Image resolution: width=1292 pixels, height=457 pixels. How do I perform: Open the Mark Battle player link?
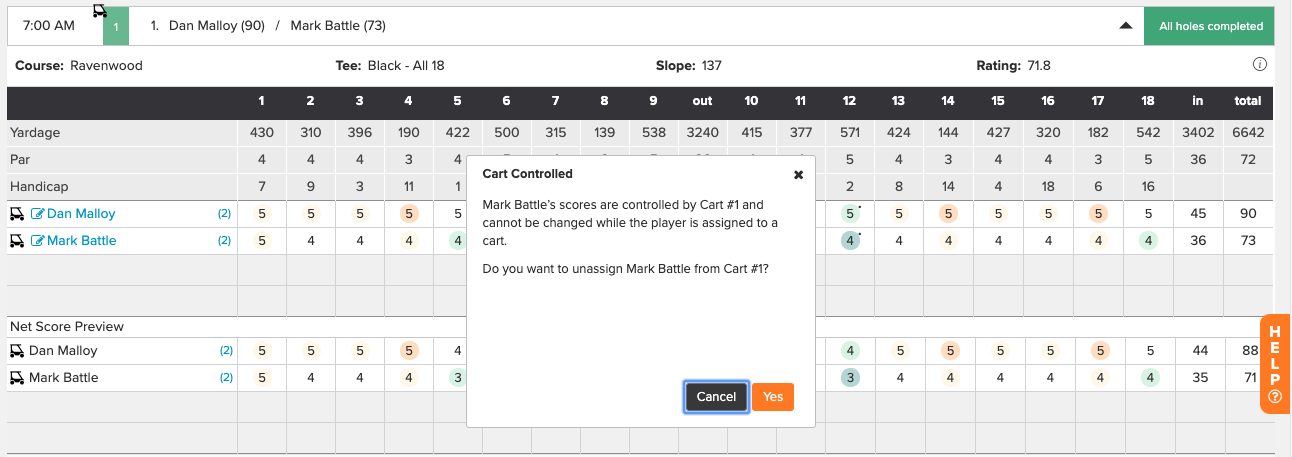[81, 241]
